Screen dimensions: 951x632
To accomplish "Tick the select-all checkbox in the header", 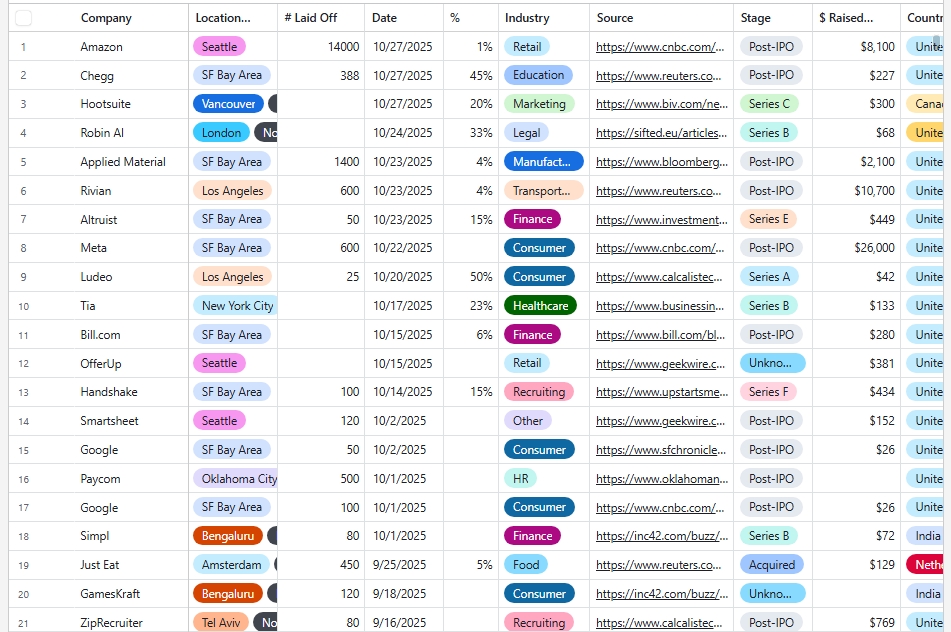I will pyautogui.click(x=24, y=18).
